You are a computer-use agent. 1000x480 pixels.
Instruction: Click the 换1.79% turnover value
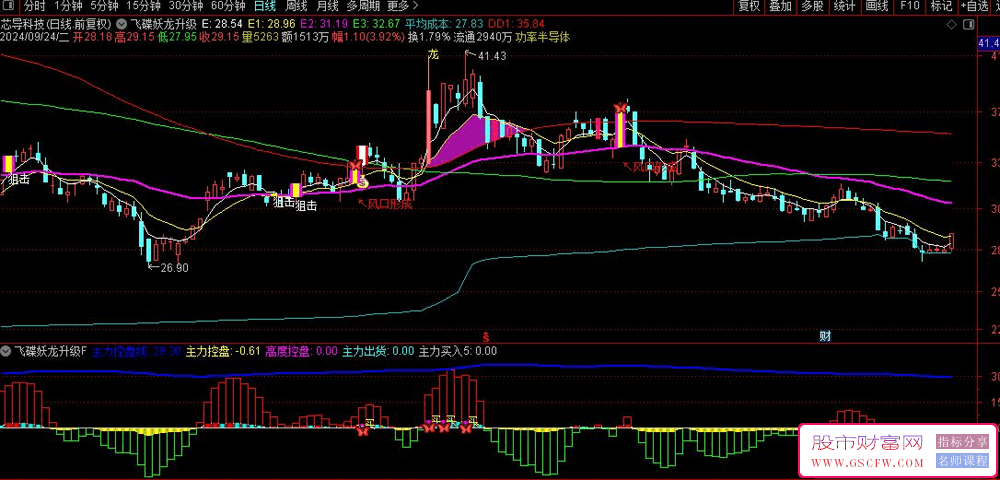[429, 37]
